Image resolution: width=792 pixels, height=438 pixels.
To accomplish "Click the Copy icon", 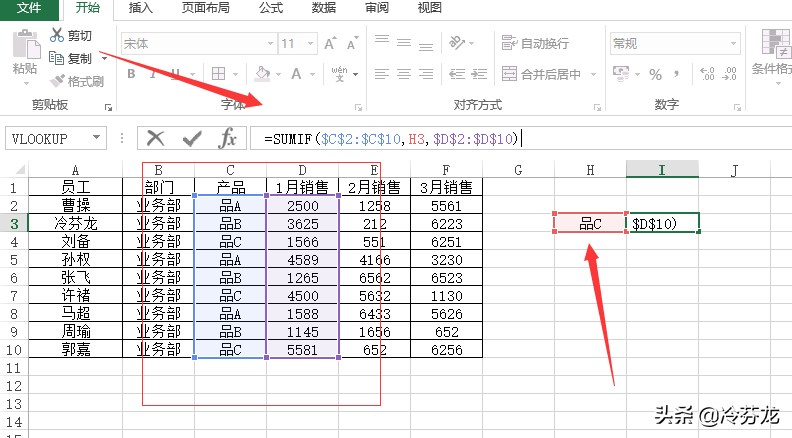I will [x=56, y=58].
